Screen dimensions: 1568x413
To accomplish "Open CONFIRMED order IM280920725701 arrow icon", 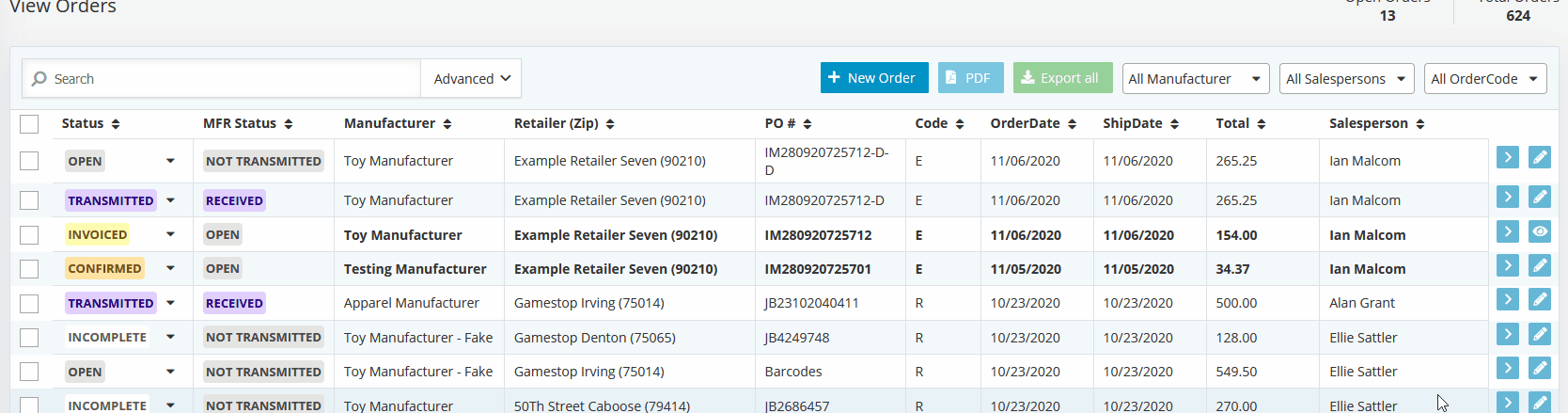I will (x=1507, y=265).
